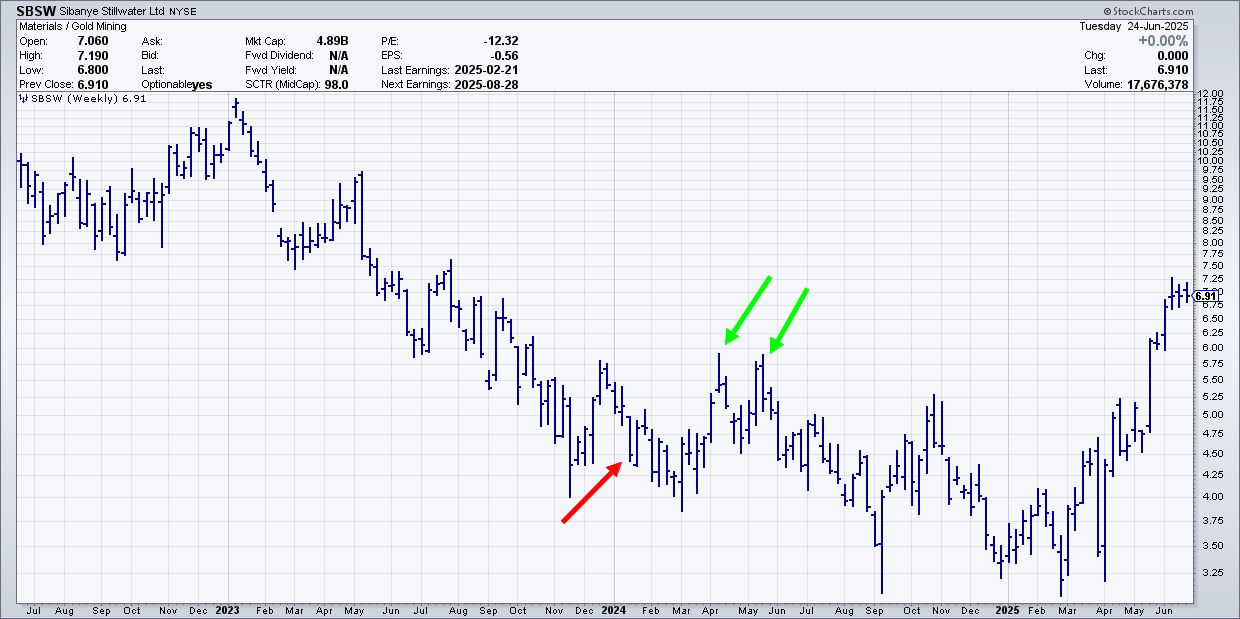This screenshot has height=619, width=1240.
Task: Select the SCTR (MidCap) value 98.0
Action: click(x=335, y=85)
